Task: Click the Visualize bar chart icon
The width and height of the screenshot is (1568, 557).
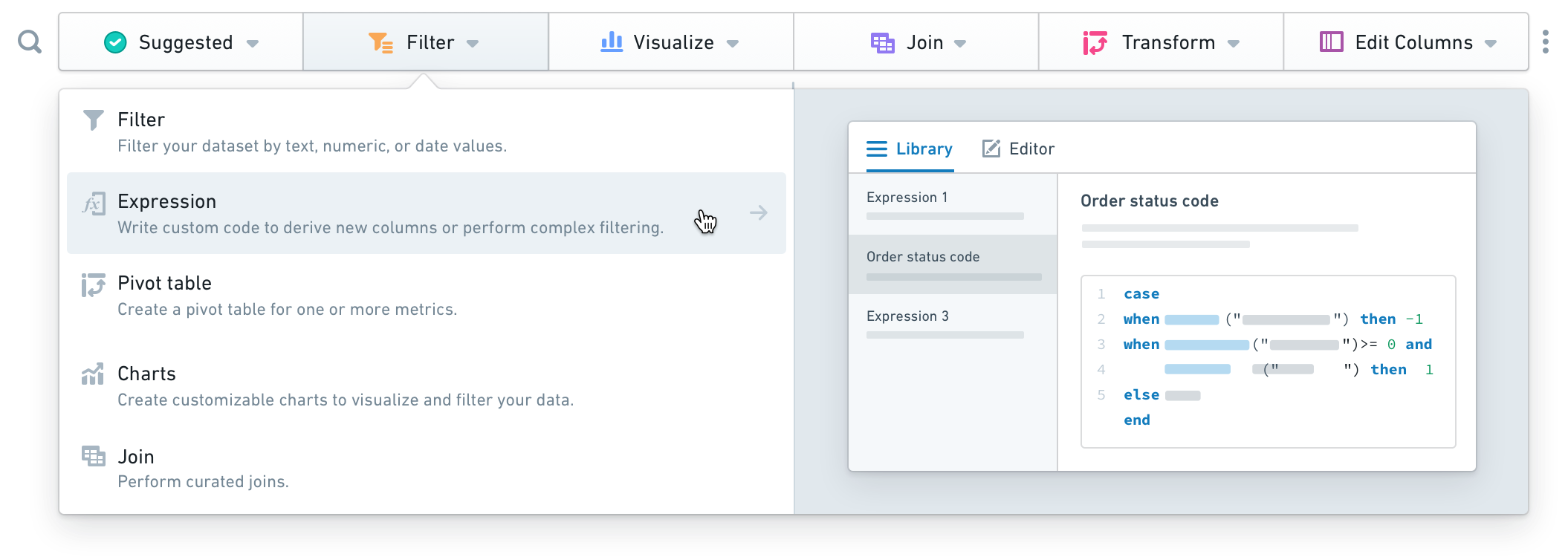Action: 612,42
